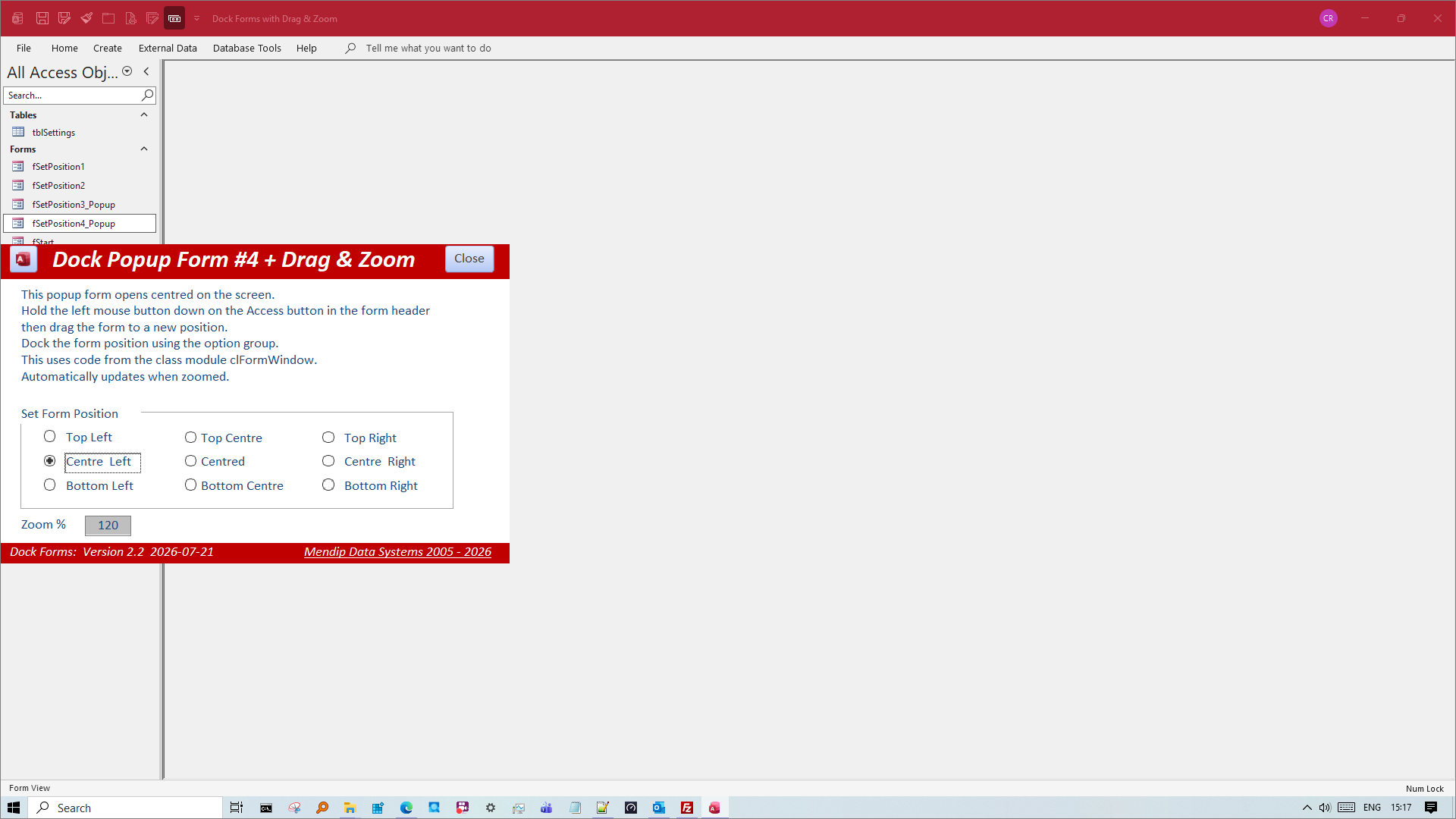This screenshot has height=819, width=1456.
Task: Click the Print Preview icon in the quick access toolbar
Action: pyautogui.click(x=130, y=18)
